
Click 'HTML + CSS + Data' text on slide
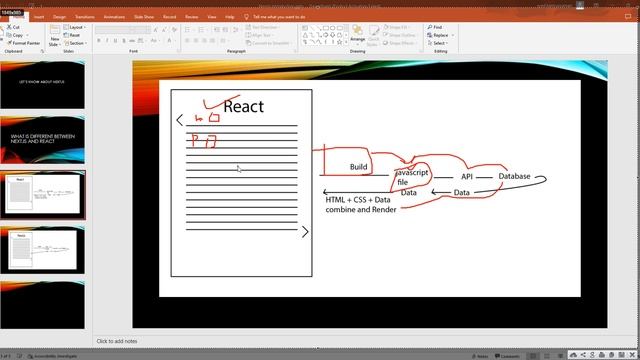[x=358, y=200]
